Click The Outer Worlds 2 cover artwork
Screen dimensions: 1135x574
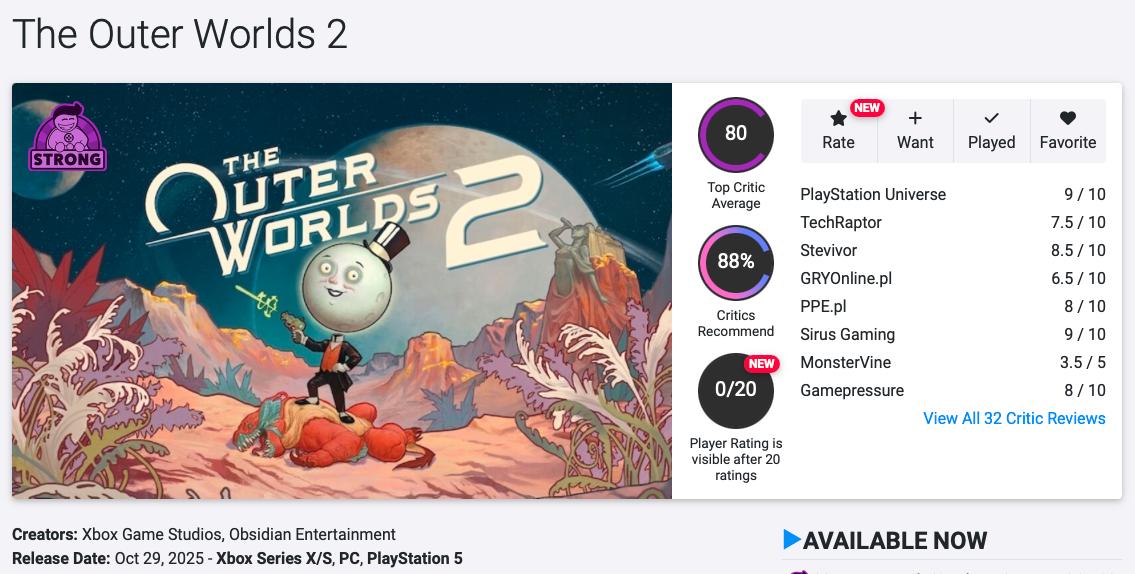coord(342,290)
